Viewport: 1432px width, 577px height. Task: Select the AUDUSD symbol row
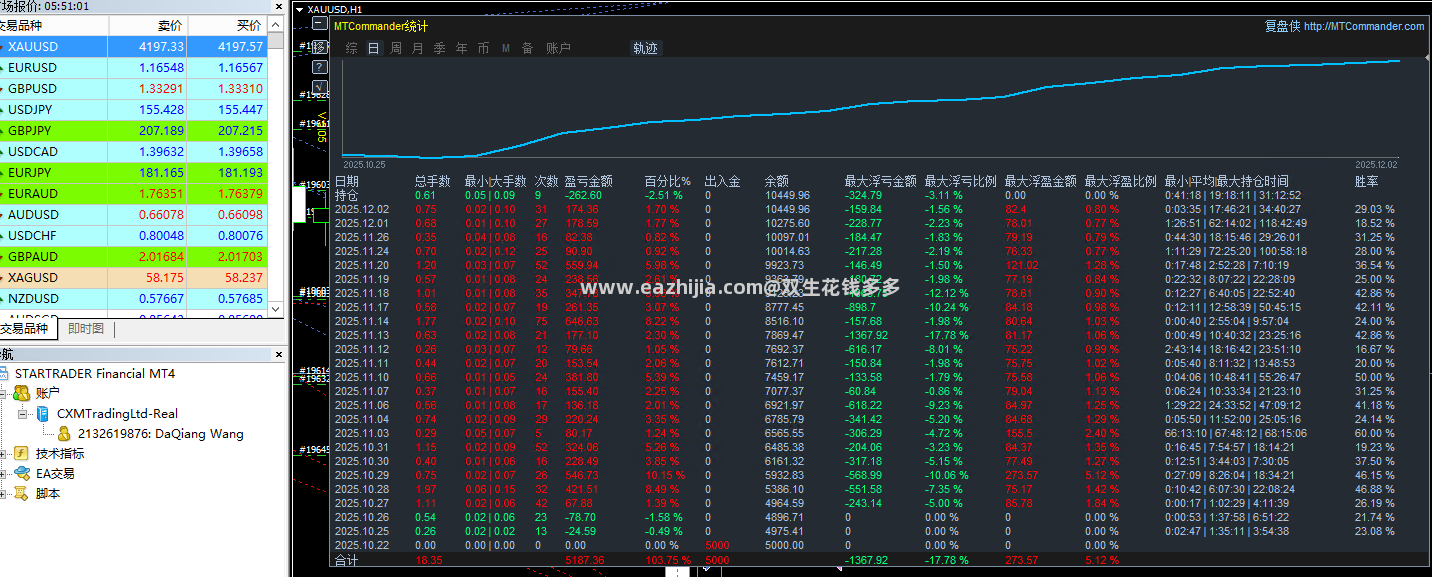point(133,215)
